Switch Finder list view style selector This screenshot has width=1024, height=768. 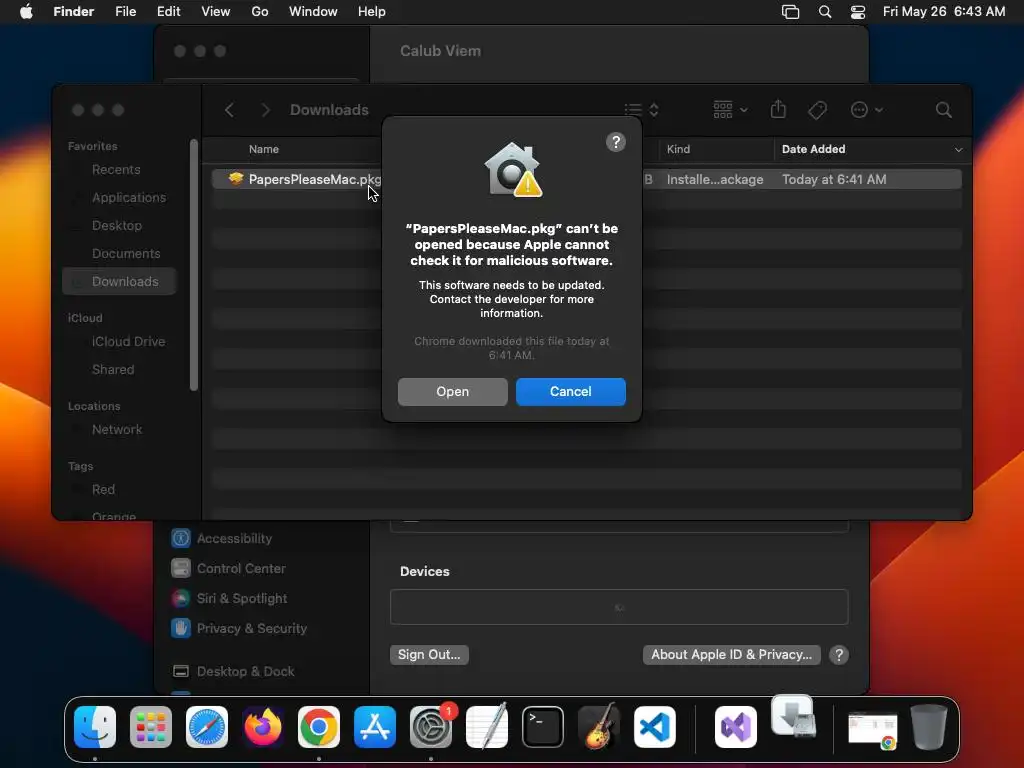pos(641,110)
